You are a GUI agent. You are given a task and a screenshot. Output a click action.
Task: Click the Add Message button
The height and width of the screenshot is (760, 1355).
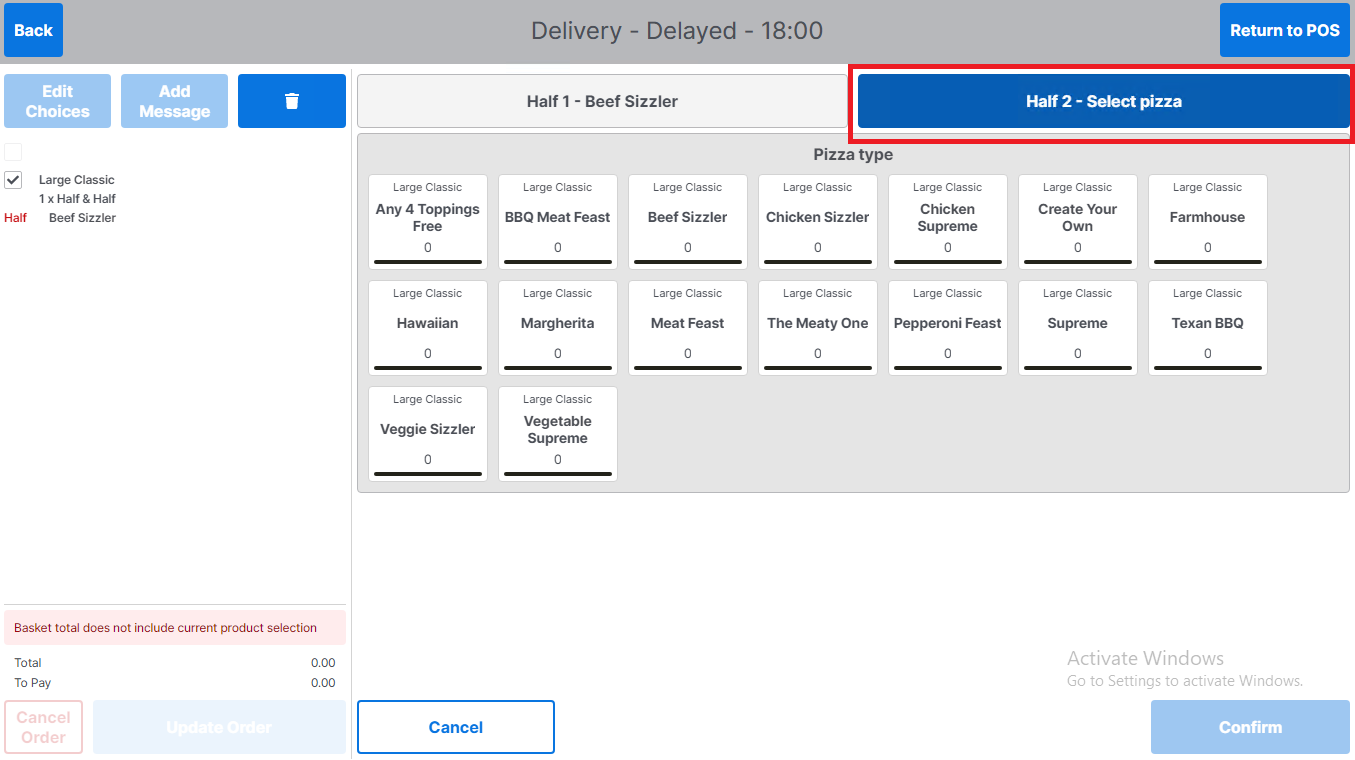(174, 101)
